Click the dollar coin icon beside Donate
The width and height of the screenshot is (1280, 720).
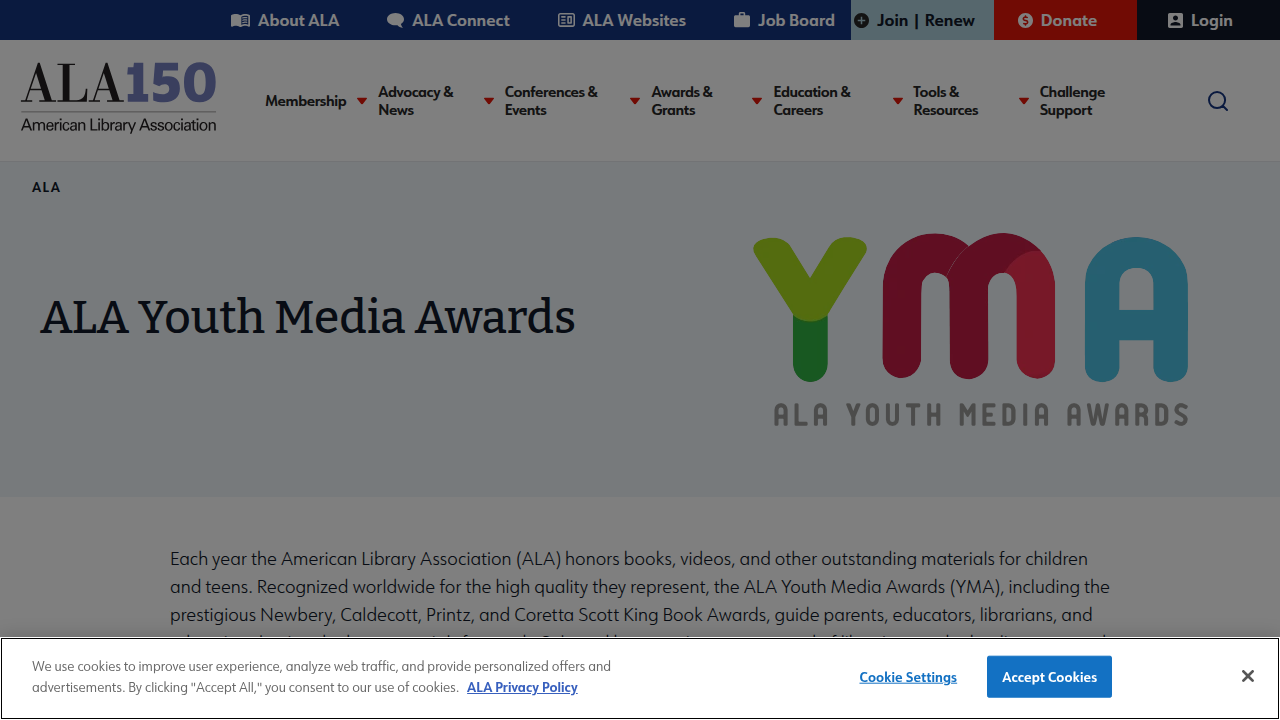[1025, 20]
